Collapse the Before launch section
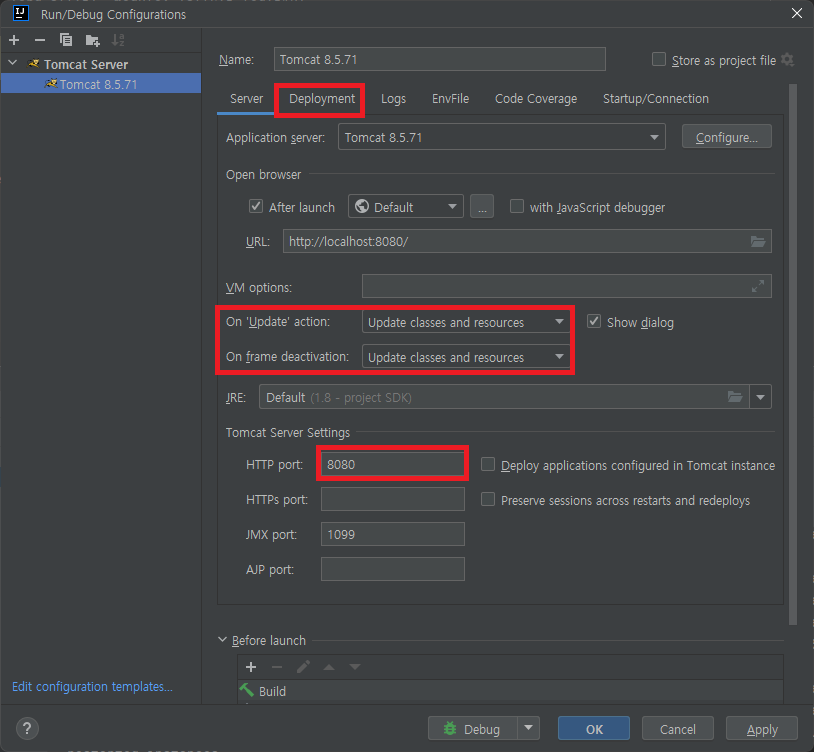Image resolution: width=814 pixels, height=752 pixels. tap(223, 640)
